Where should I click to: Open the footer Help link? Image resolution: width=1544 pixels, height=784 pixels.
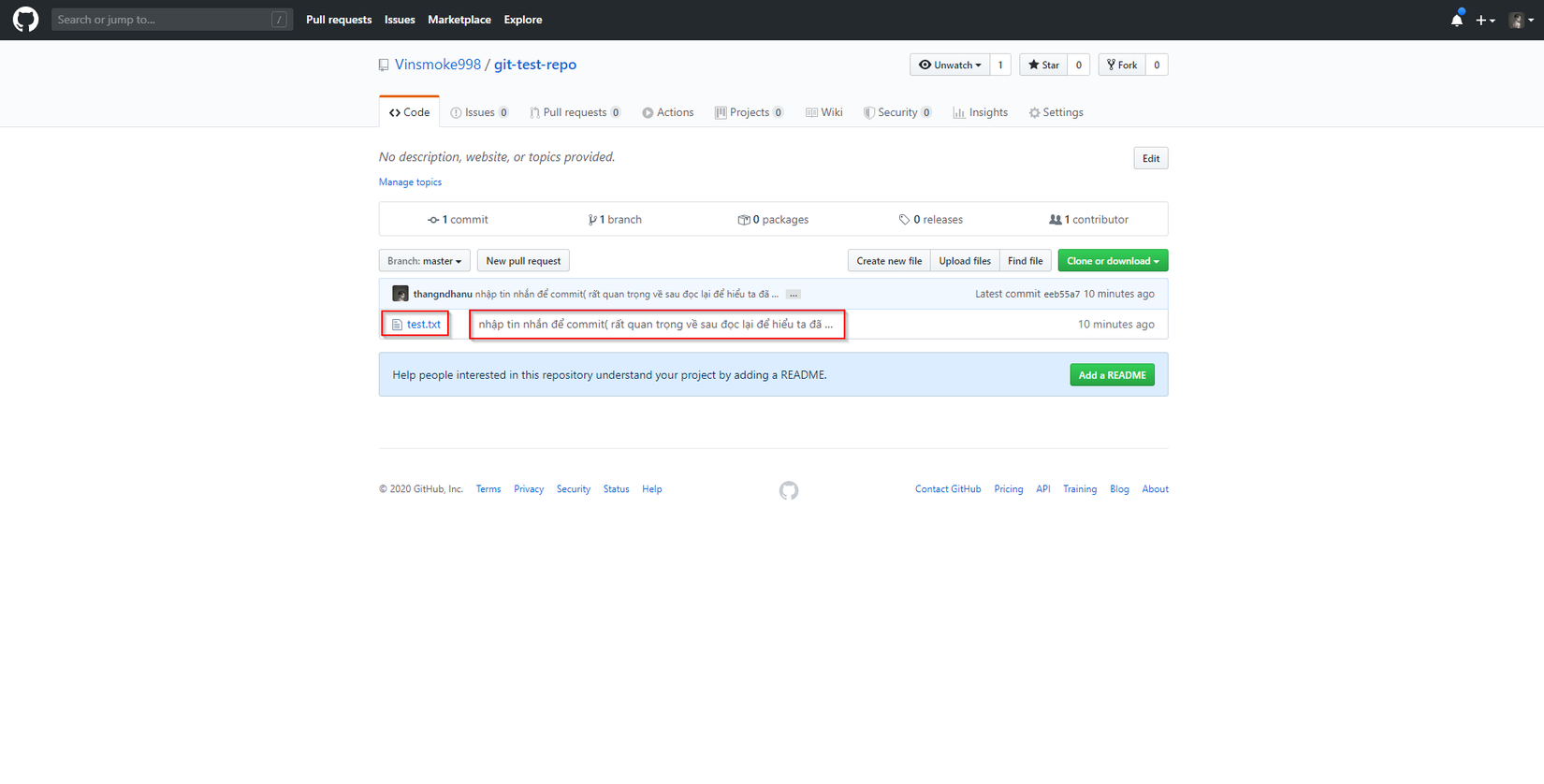(x=652, y=489)
